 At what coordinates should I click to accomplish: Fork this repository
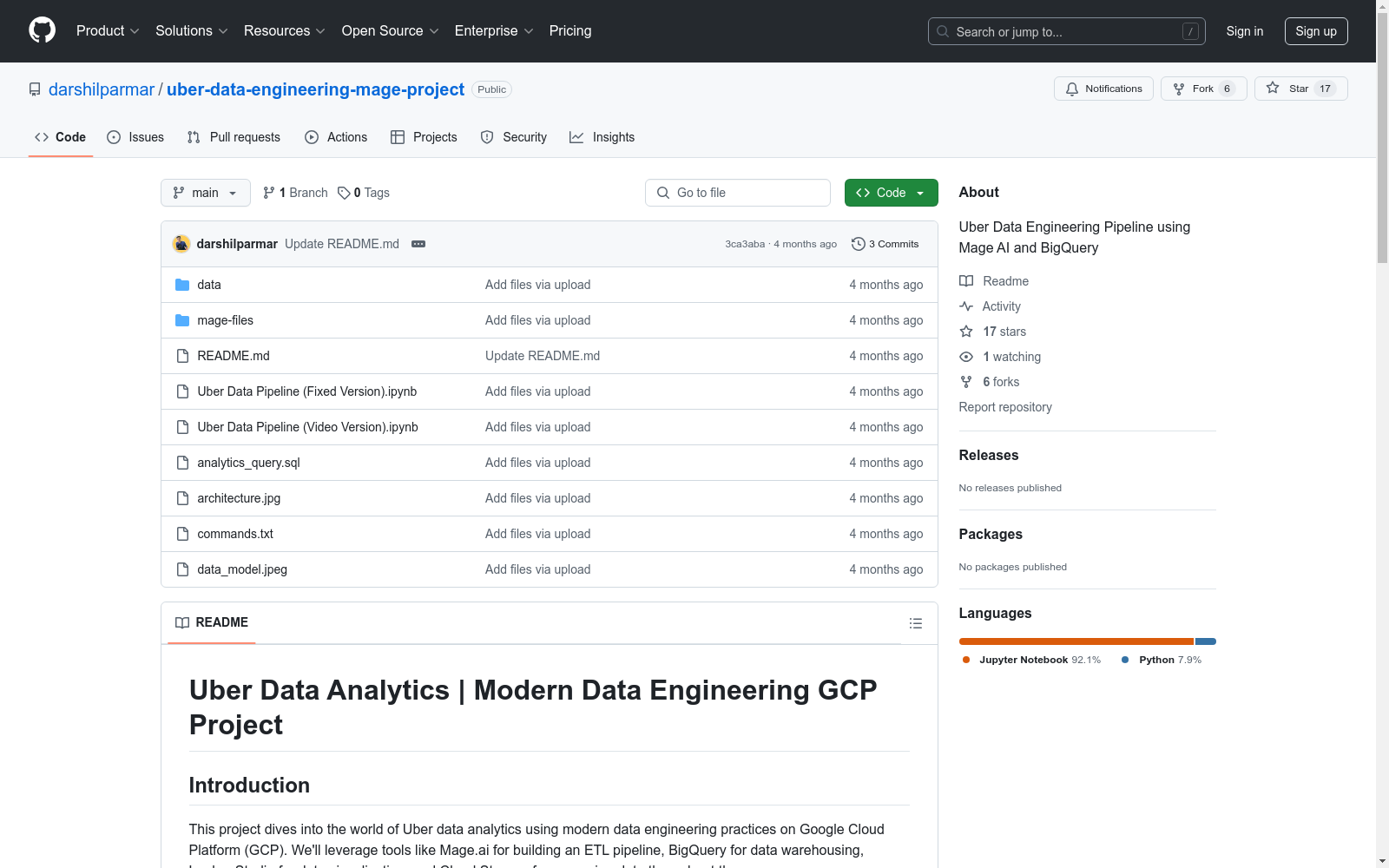tap(1203, 89)
